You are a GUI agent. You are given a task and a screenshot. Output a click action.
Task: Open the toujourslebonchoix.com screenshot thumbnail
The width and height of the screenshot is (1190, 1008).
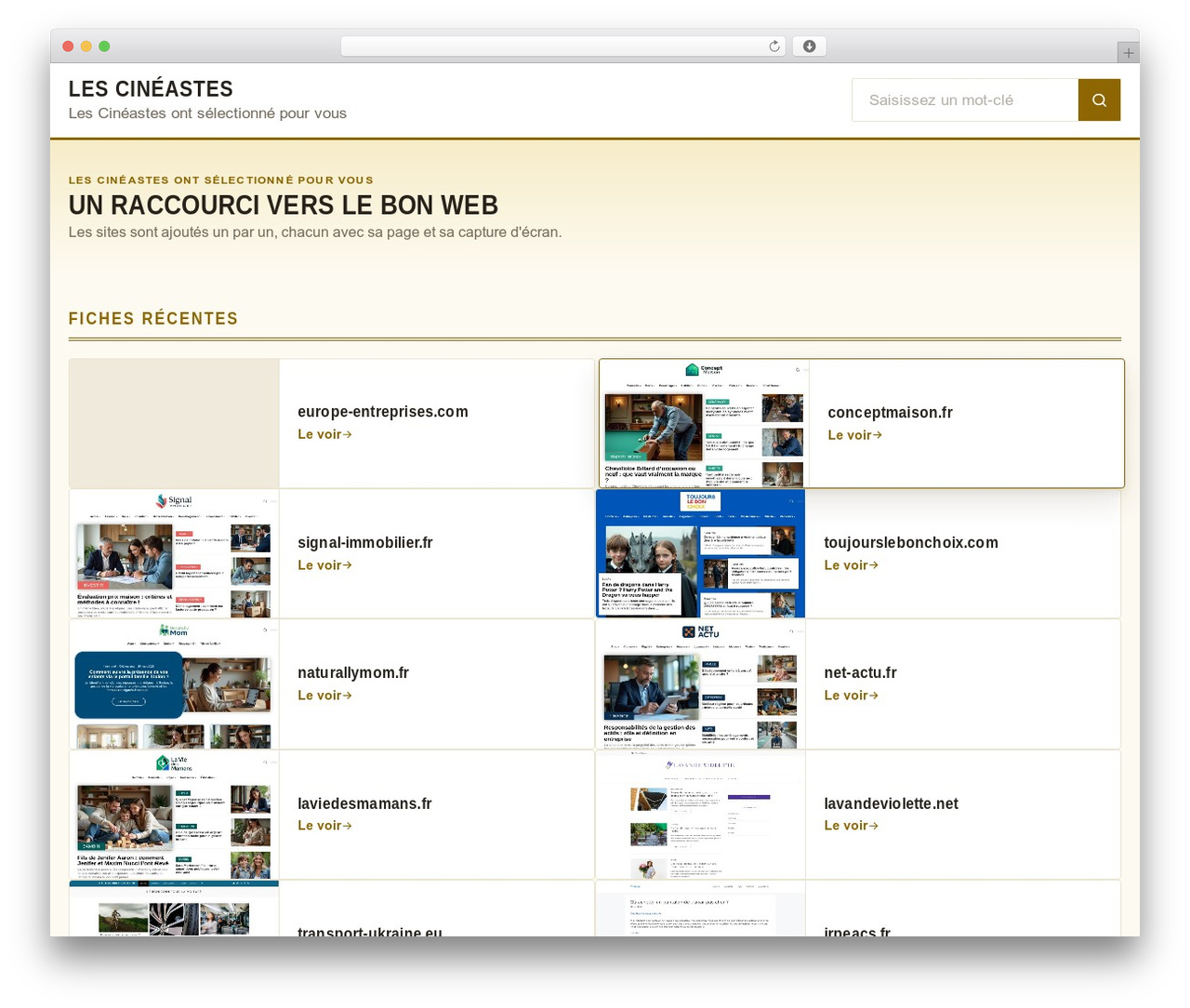tap(700, 554)
